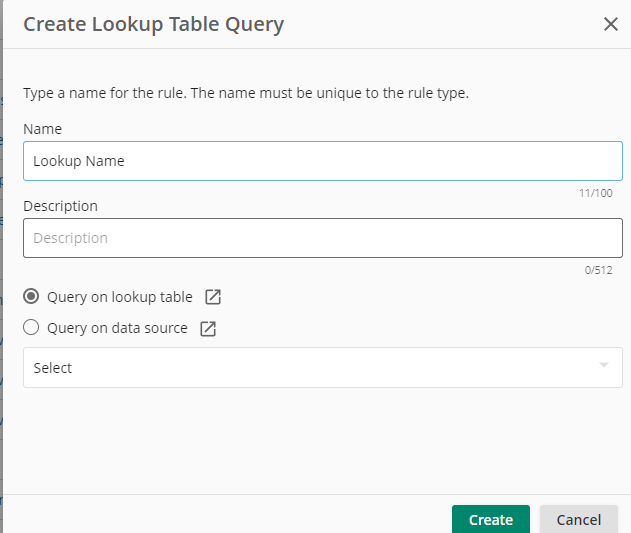Image resolution: width=631 pixels, height=533 pixels.
Task: Click the Name field label
Action: click(x=43, y=129)
